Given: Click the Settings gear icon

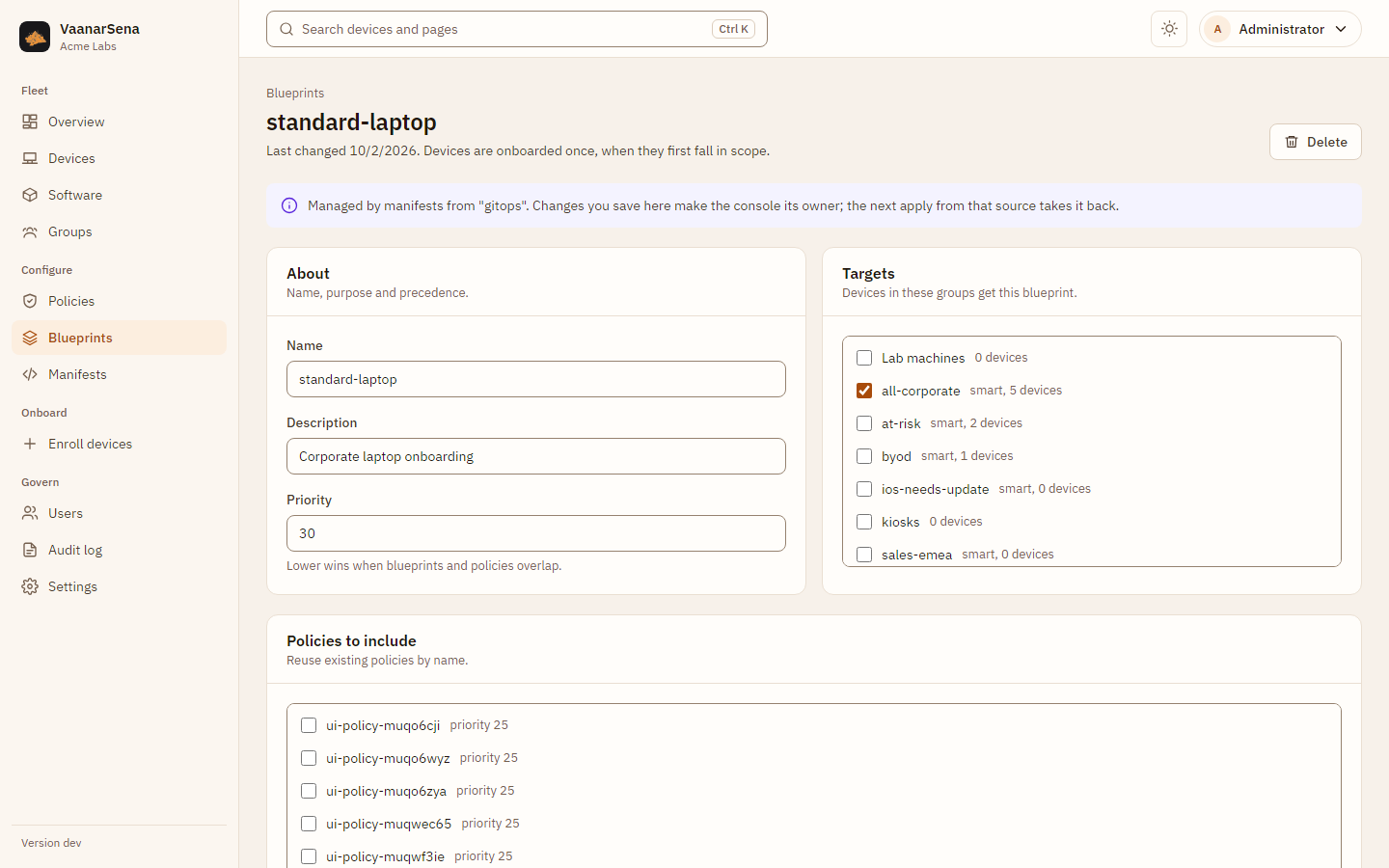Looking at the screenshot, I should (x=30, y=586).
